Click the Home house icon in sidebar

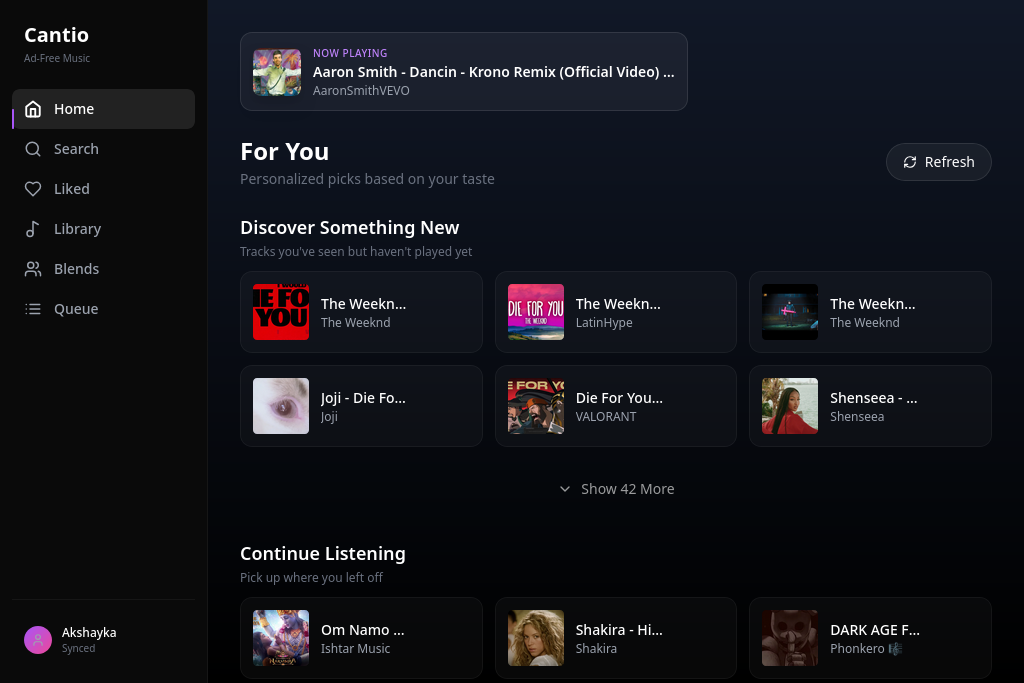click(33, 109)
